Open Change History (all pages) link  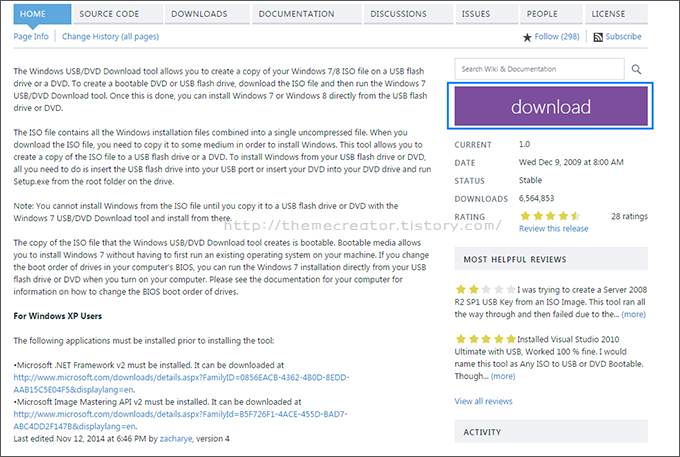[110, 36]
